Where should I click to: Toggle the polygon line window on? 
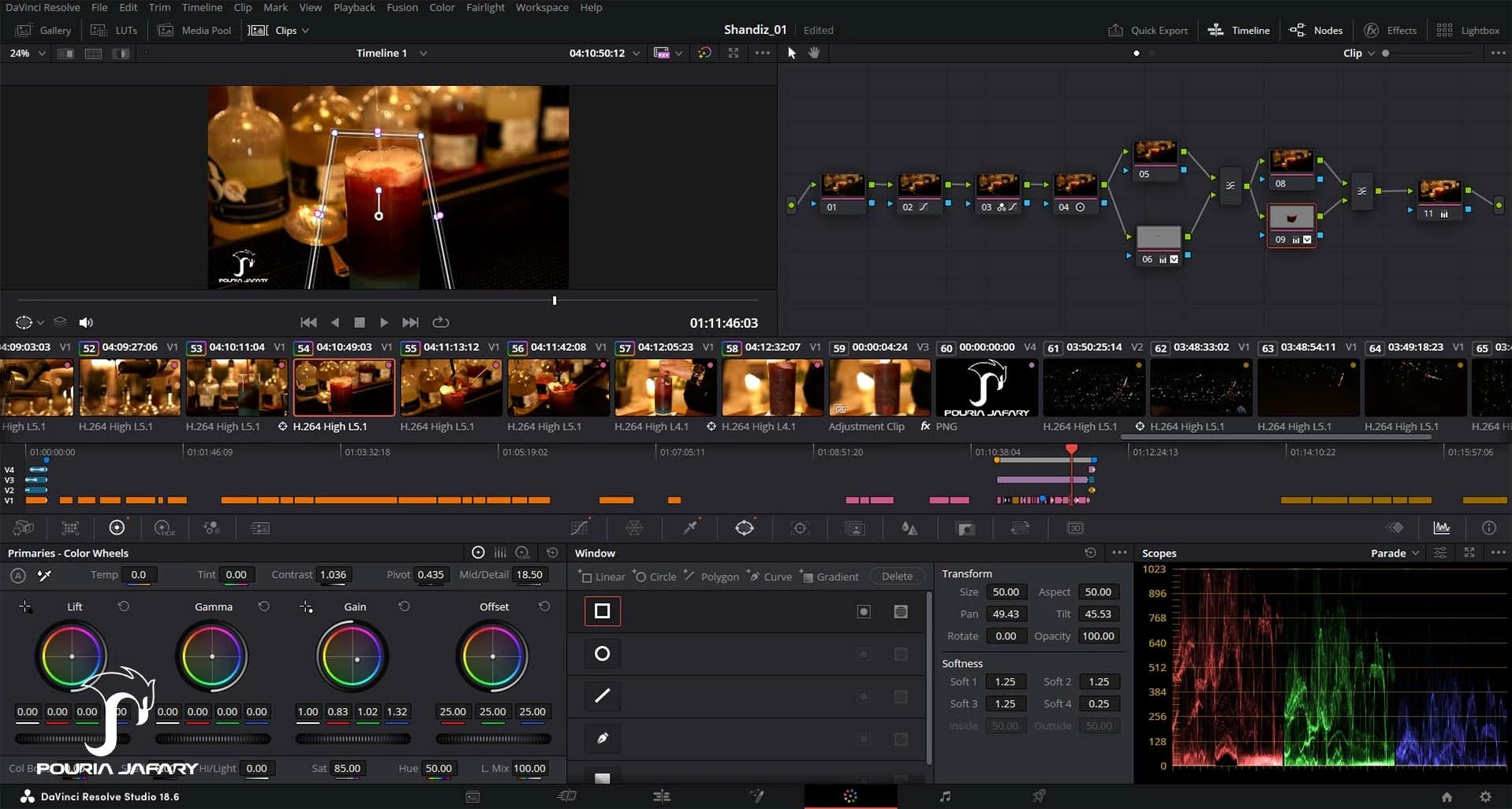click(x=603, y=695)
